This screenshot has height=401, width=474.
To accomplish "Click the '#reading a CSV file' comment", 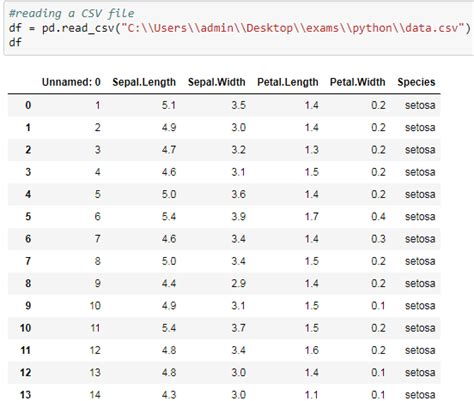I will pyautogui.click(x=71, y=13).
